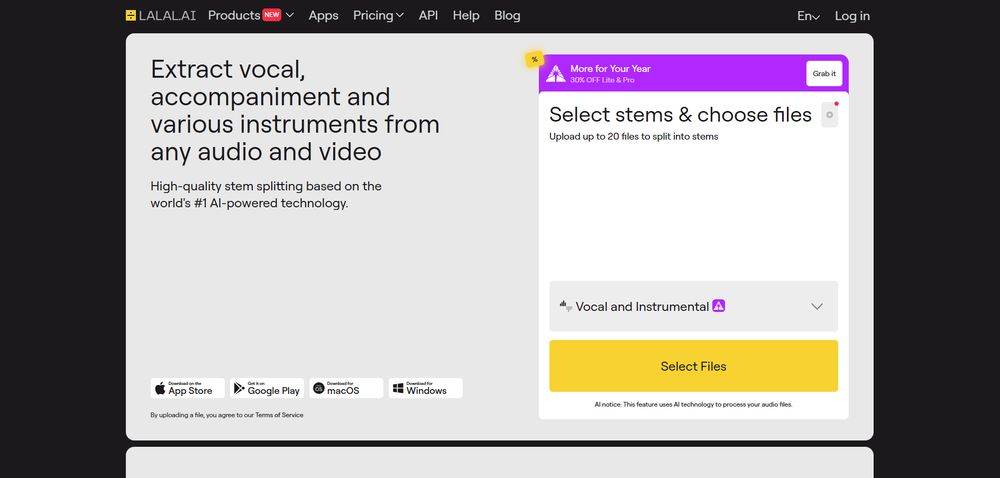Expand the Pricing dropdown menu
This screenshot has height=478, width=1000.
point(378,16)
